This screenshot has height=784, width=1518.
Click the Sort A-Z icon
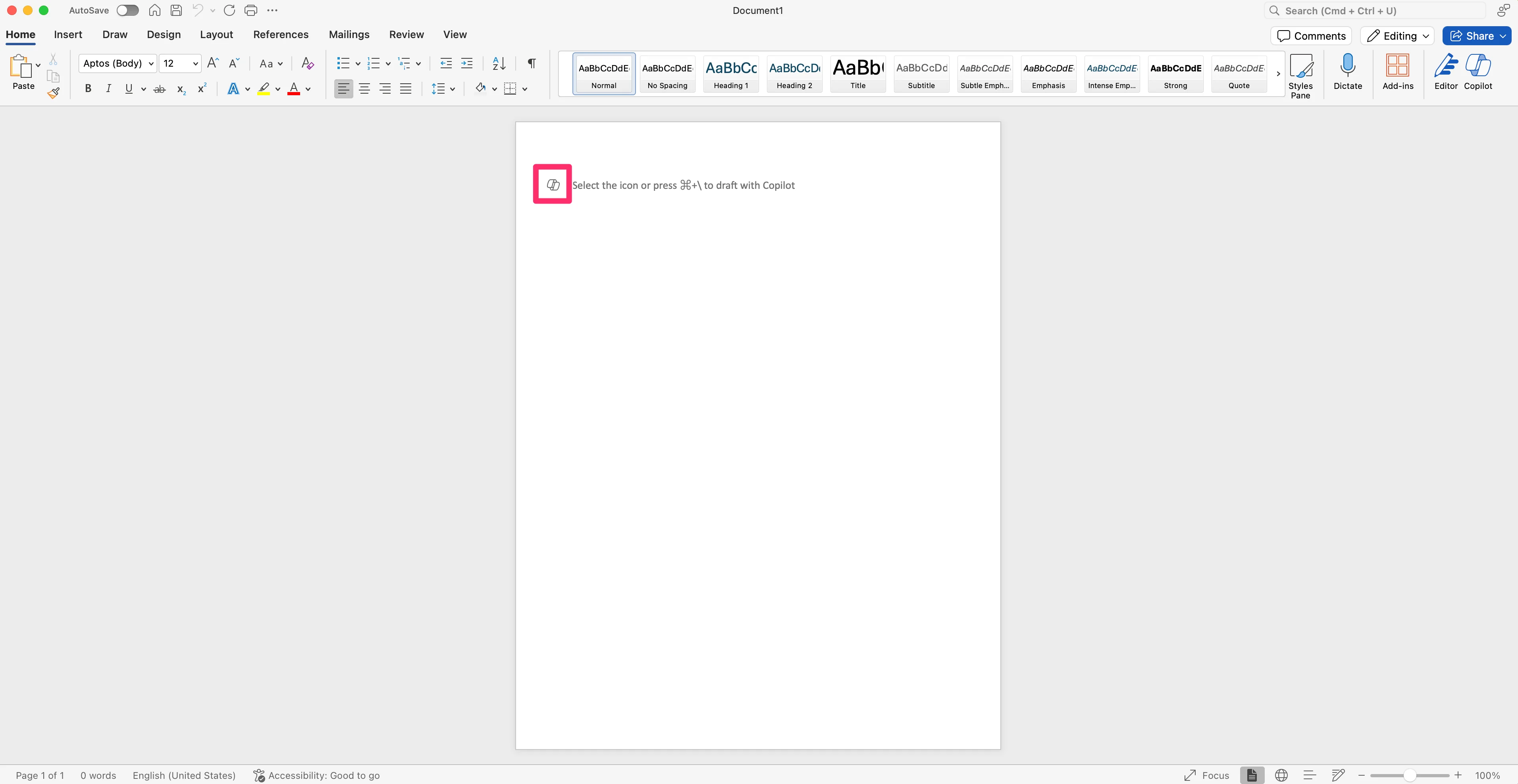point(499,63)
